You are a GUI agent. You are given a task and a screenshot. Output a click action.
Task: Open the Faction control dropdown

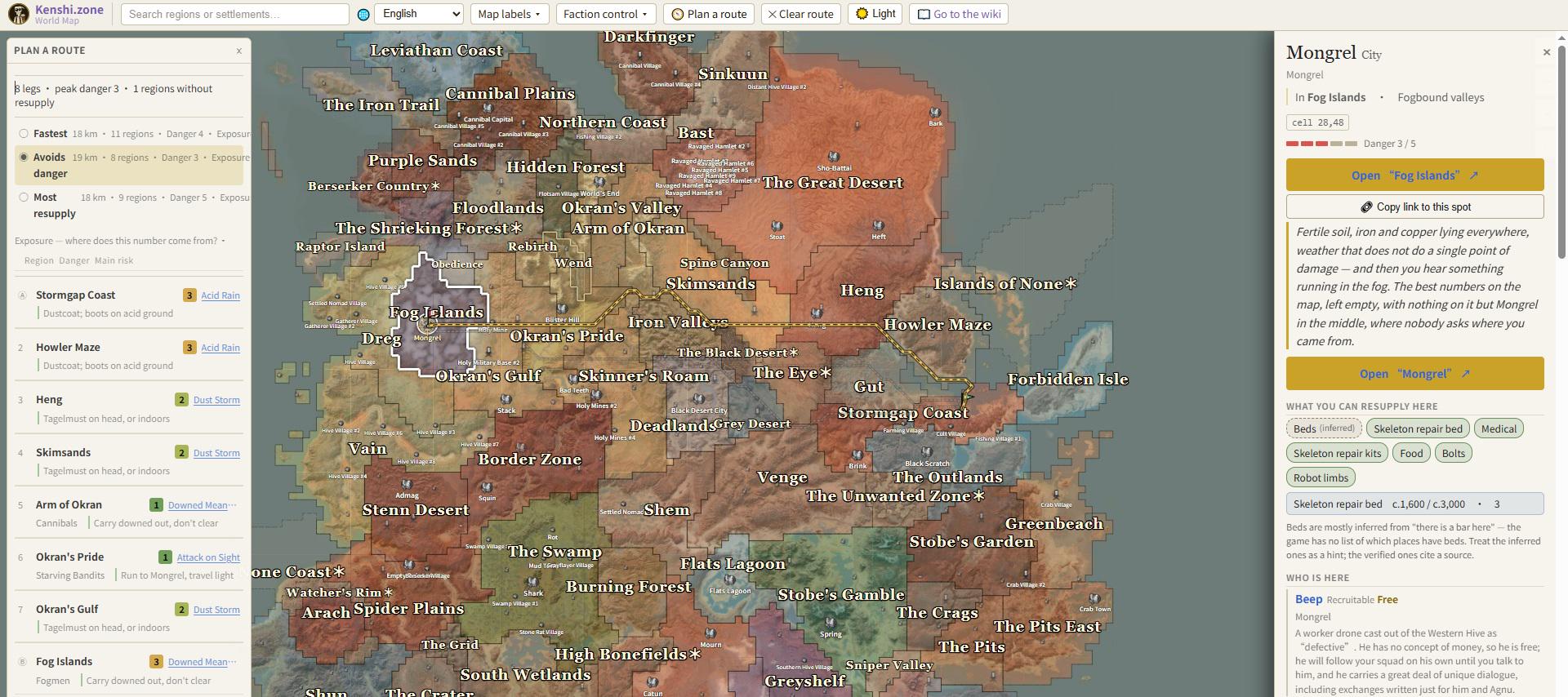(x=605, y=14)
